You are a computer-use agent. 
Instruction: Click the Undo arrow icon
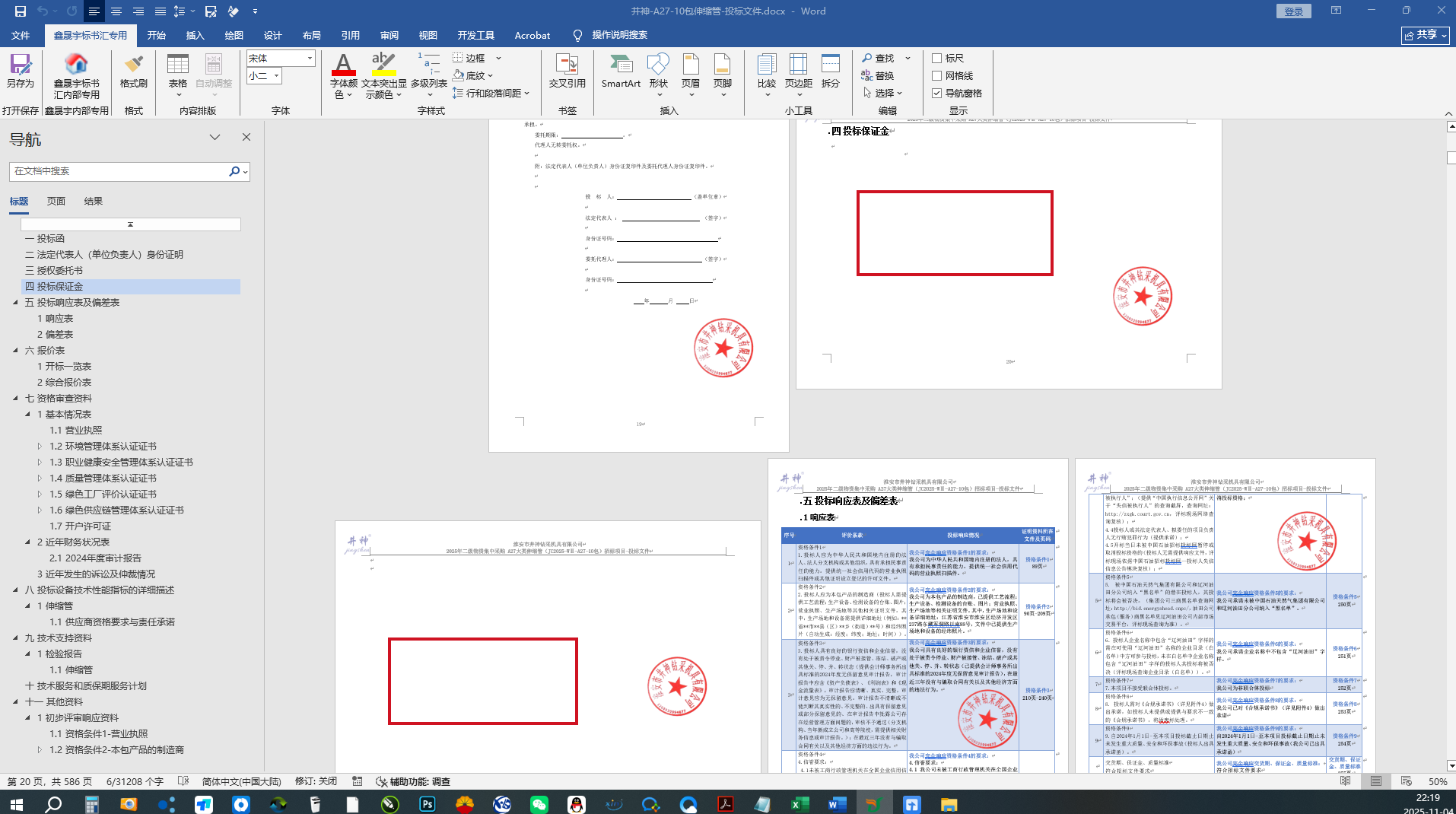point(43,11)
